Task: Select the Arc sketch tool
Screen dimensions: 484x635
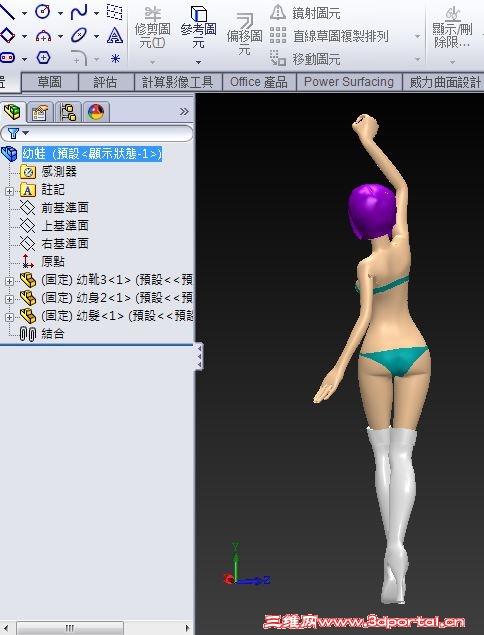Action: tap(43, 36)
